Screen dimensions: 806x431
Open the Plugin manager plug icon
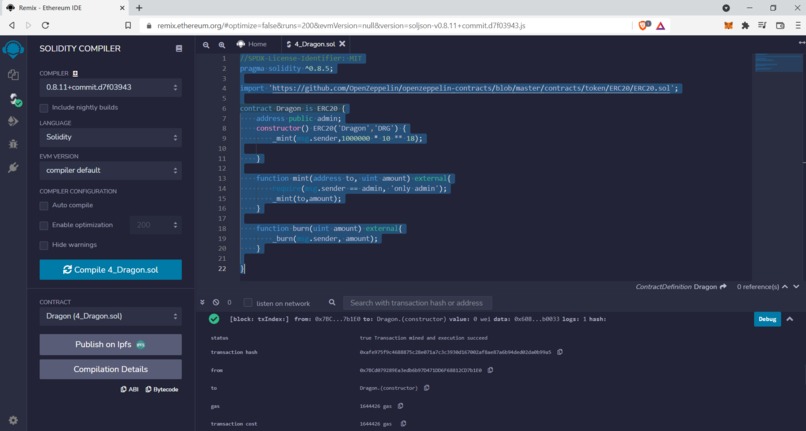[13, 167]
